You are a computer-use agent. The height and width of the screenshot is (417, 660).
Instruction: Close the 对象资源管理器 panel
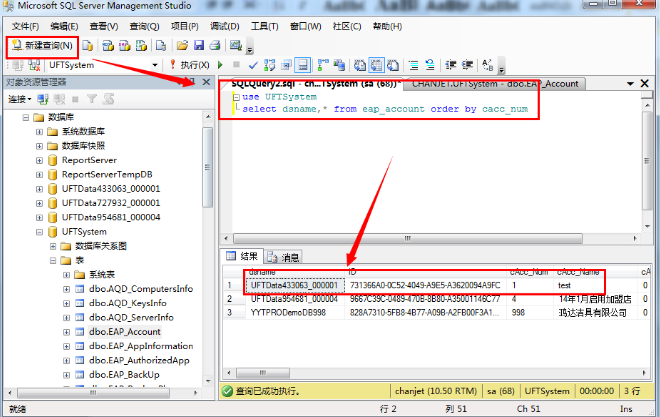click(206, 82)
